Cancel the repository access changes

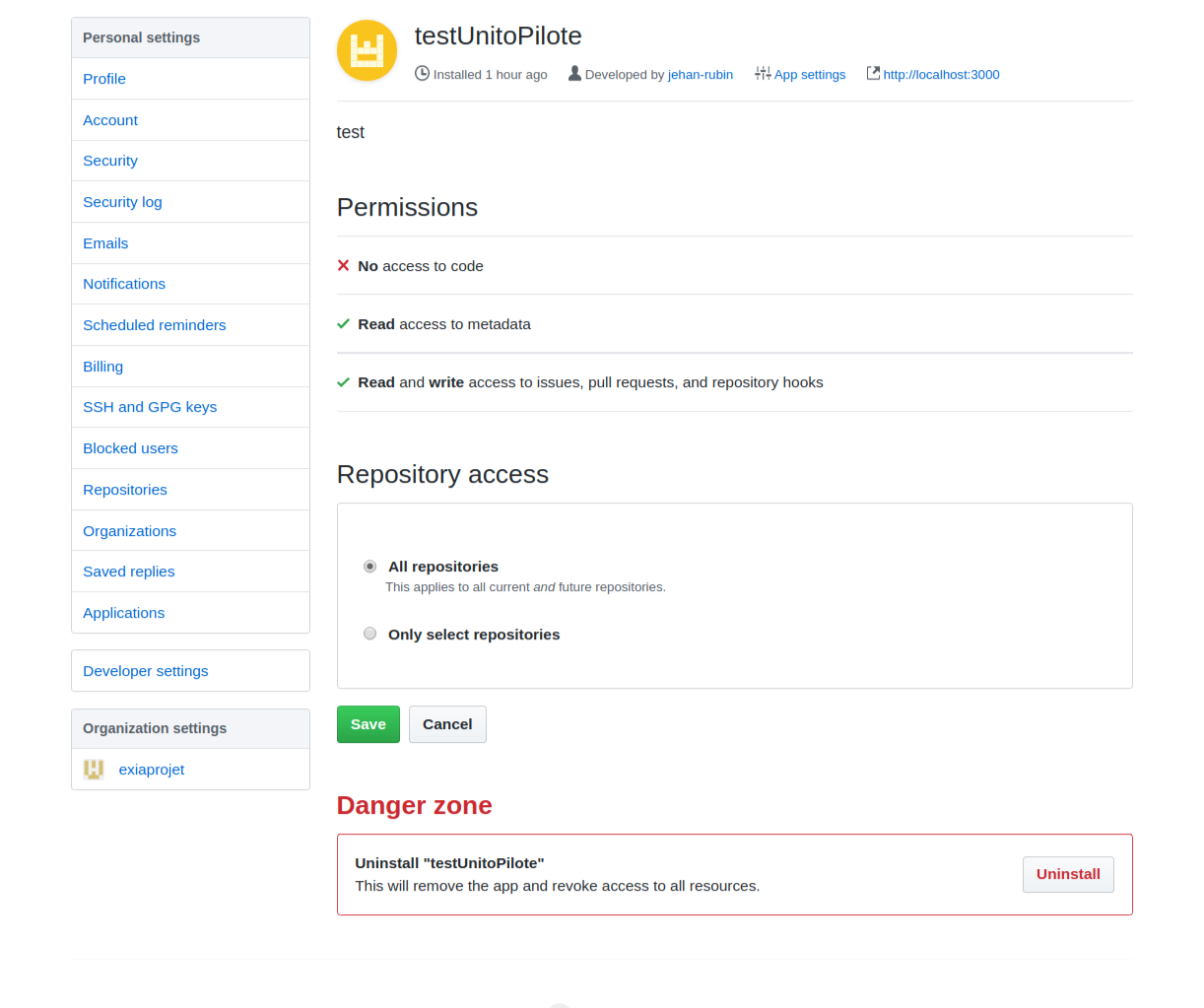447,724
